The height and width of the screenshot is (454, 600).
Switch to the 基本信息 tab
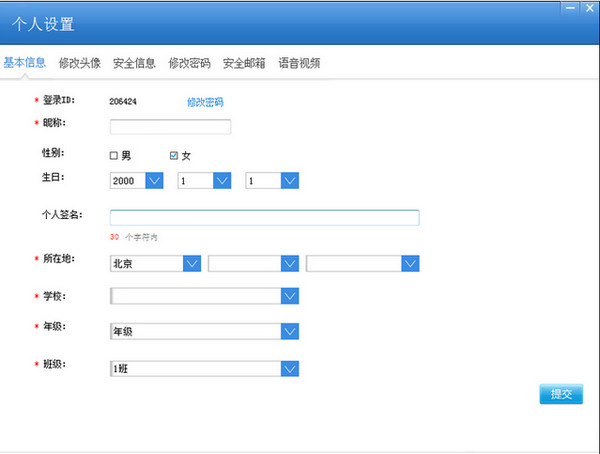point(25,62)
